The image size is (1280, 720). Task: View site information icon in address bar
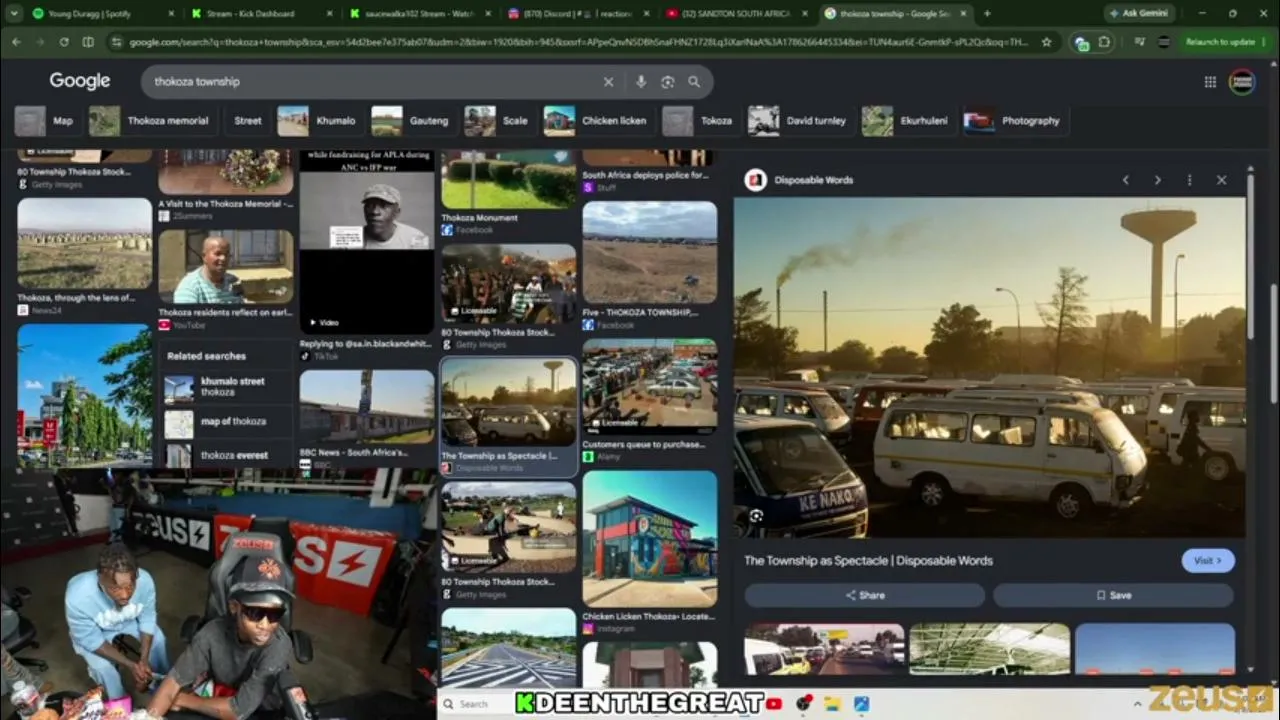tap(116, 42)
